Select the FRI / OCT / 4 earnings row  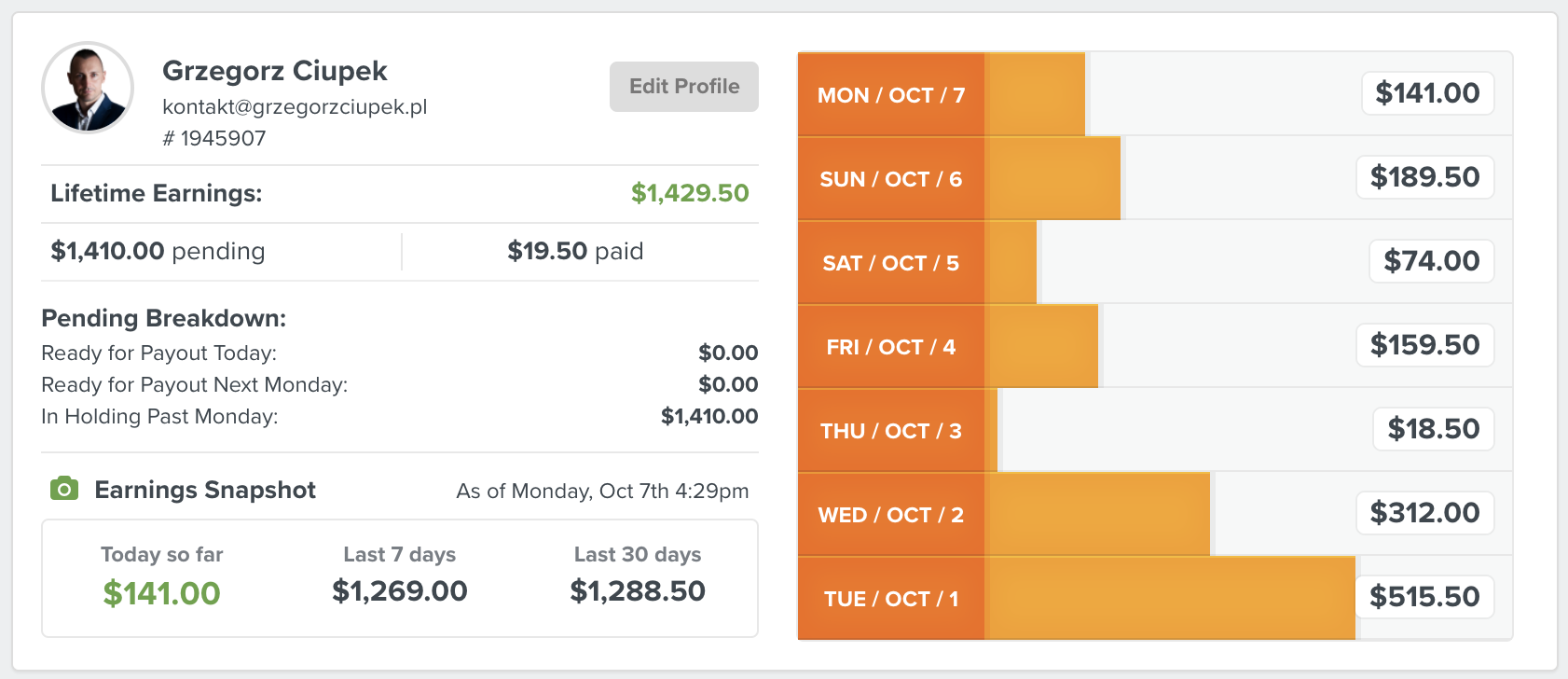click(x=1155, y=346)
